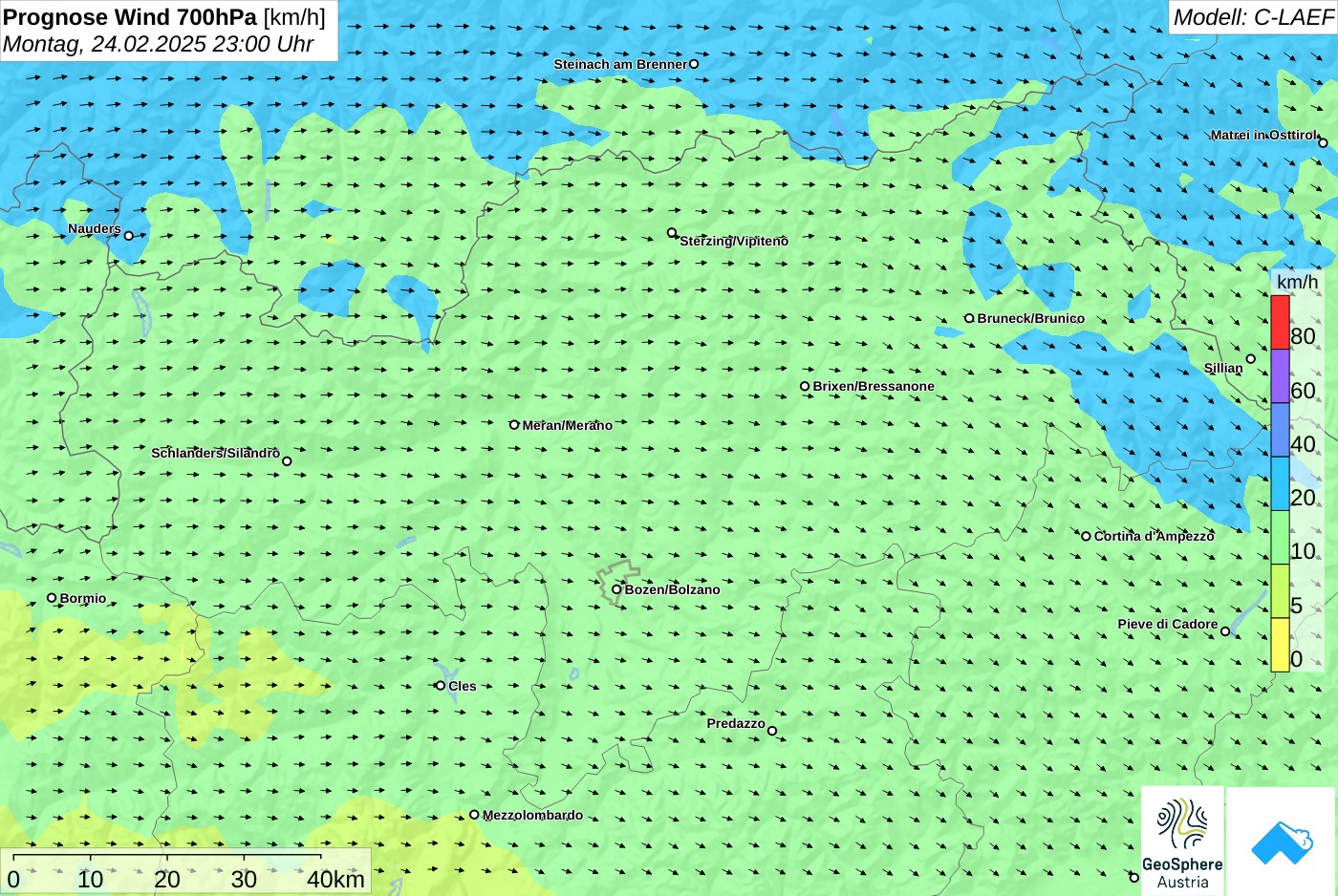Select the date text 'Montag, 24.02.2025 23:00 Uhr'

tap(159, 44)
